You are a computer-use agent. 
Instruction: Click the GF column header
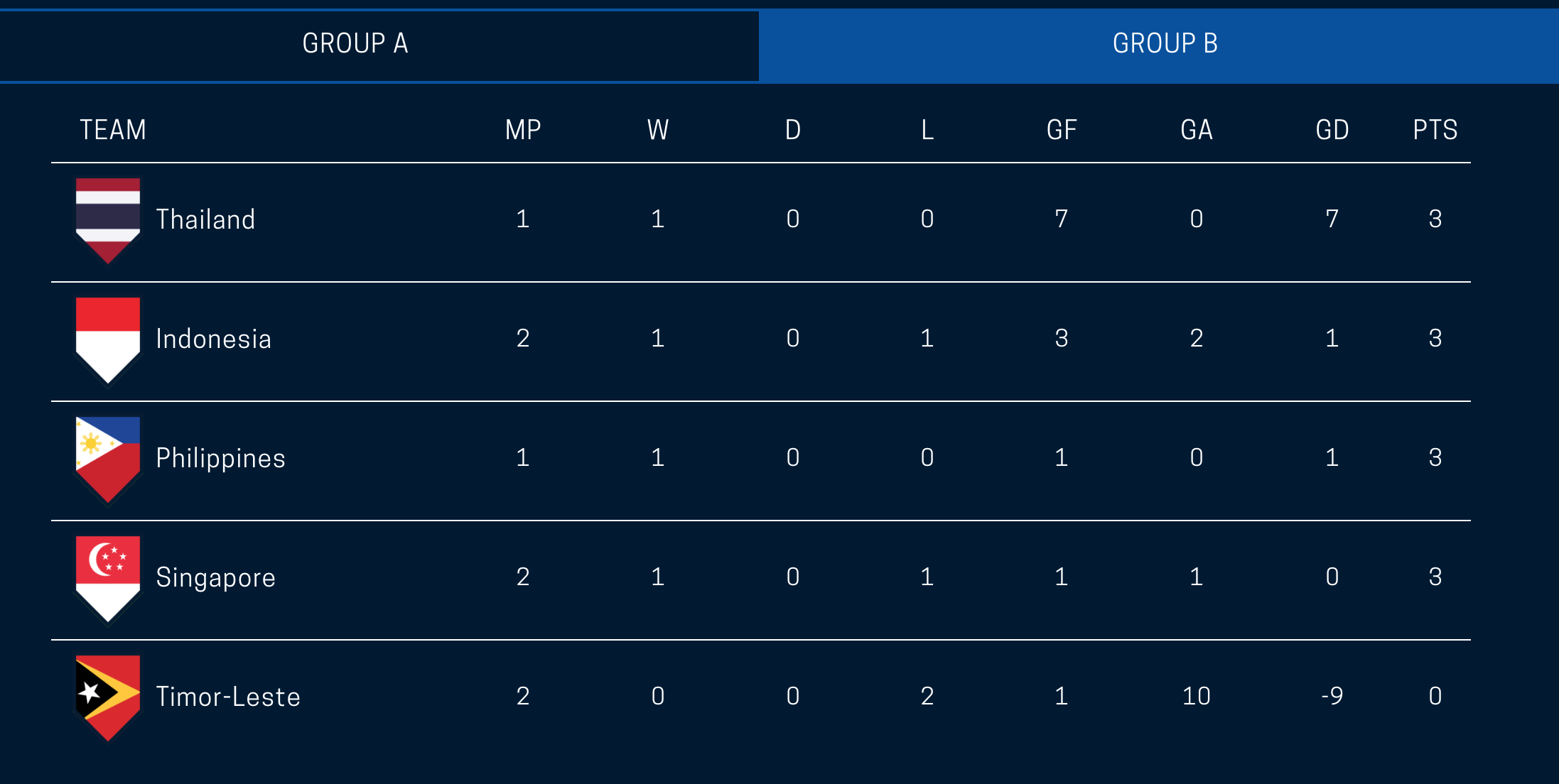click(1062, 130)
